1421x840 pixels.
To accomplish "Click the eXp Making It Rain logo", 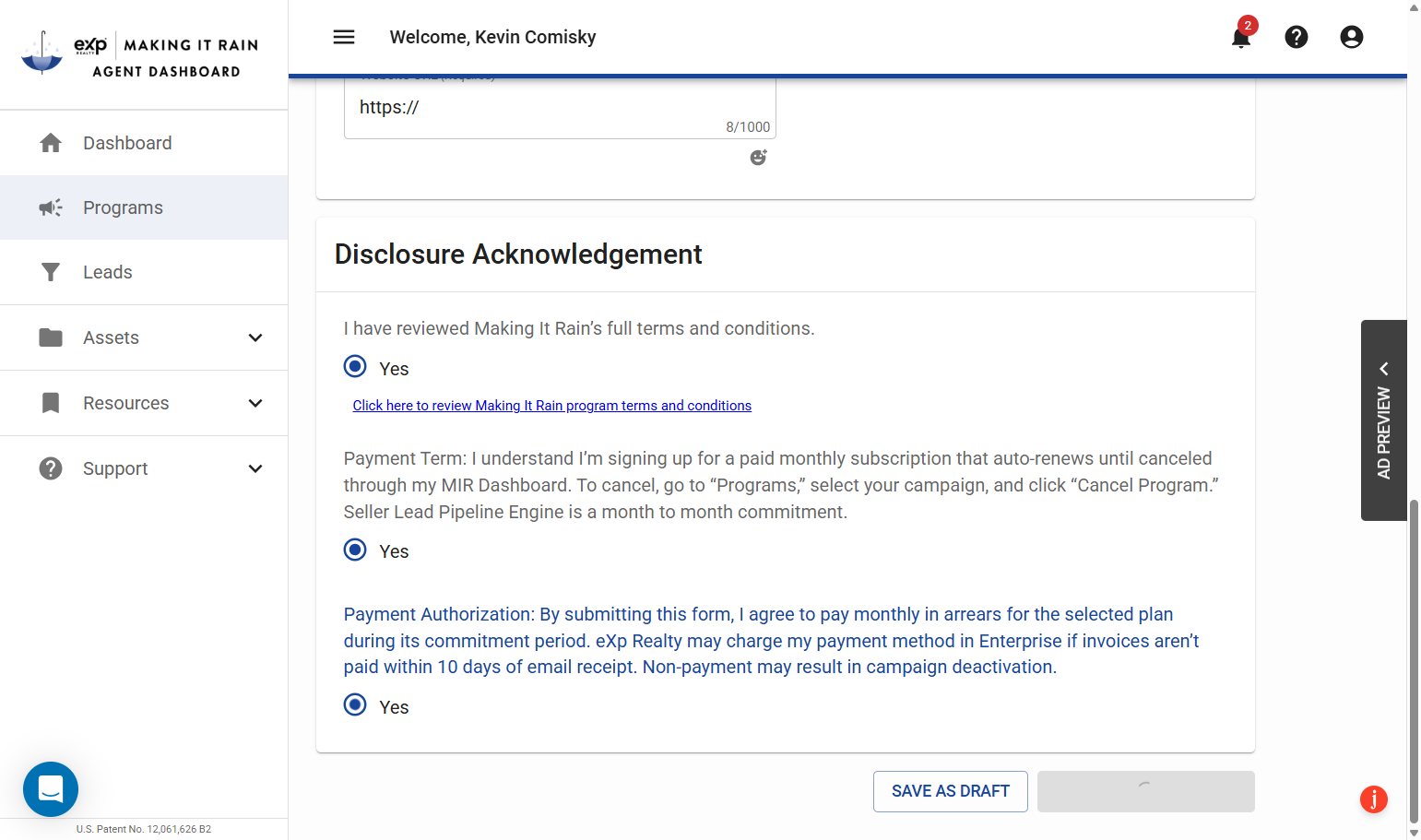I will 139,54.
